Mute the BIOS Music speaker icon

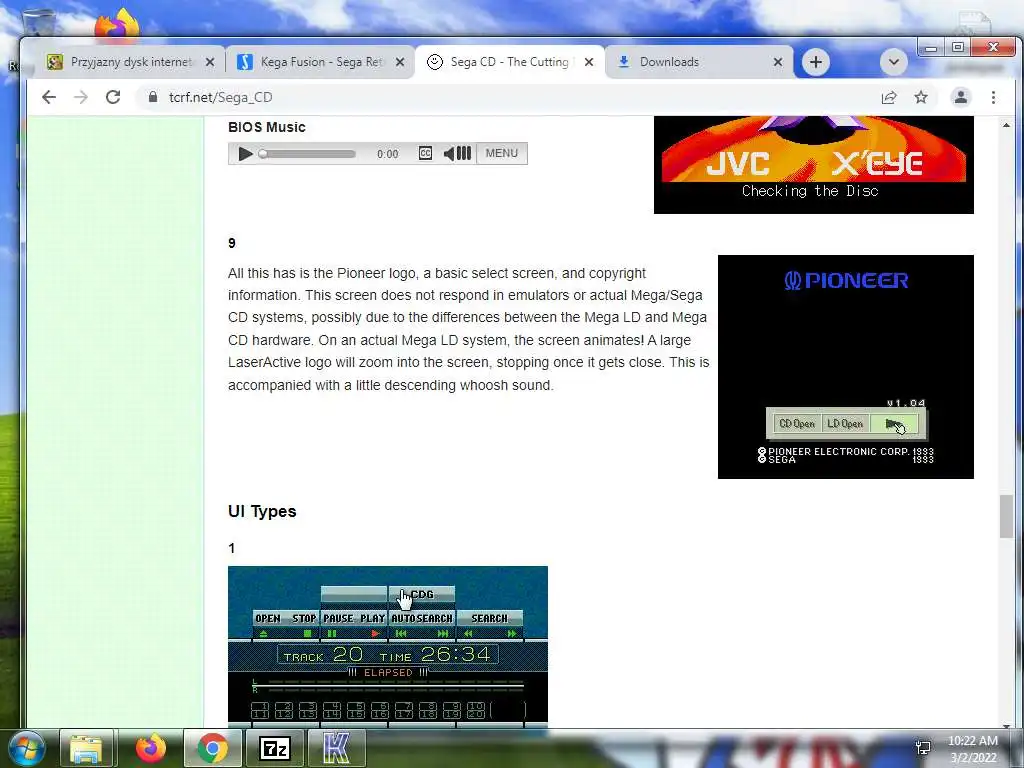coord(449,153)
